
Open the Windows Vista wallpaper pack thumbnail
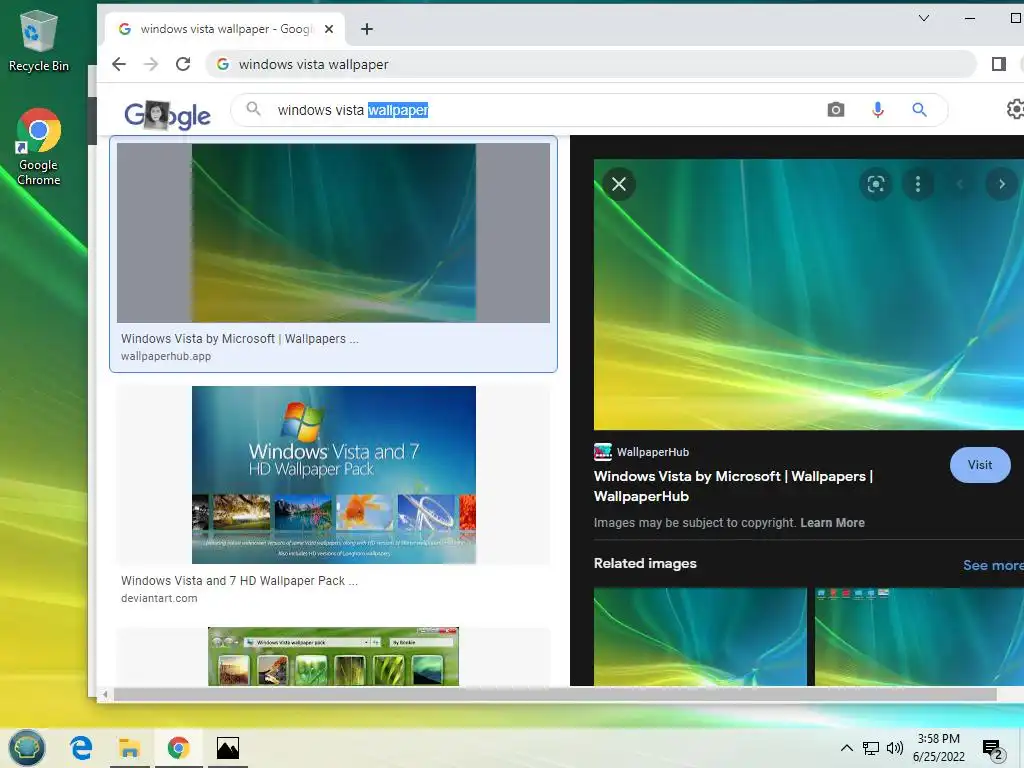[x=333, y=656]
